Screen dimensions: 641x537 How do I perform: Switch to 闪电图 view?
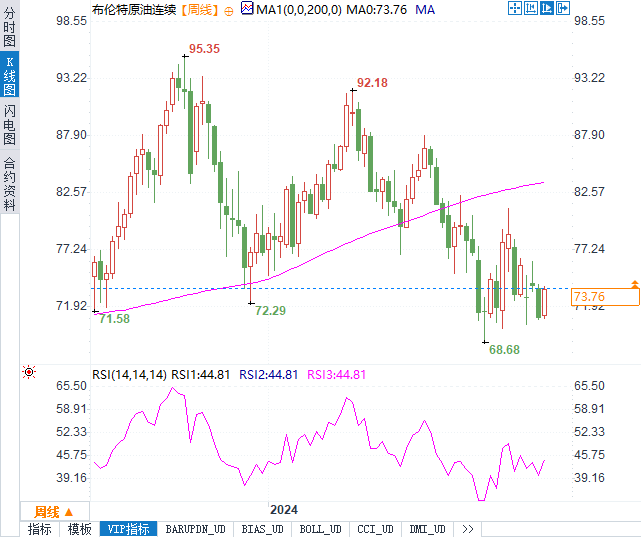pyautogui.click(x=9, y=124)
